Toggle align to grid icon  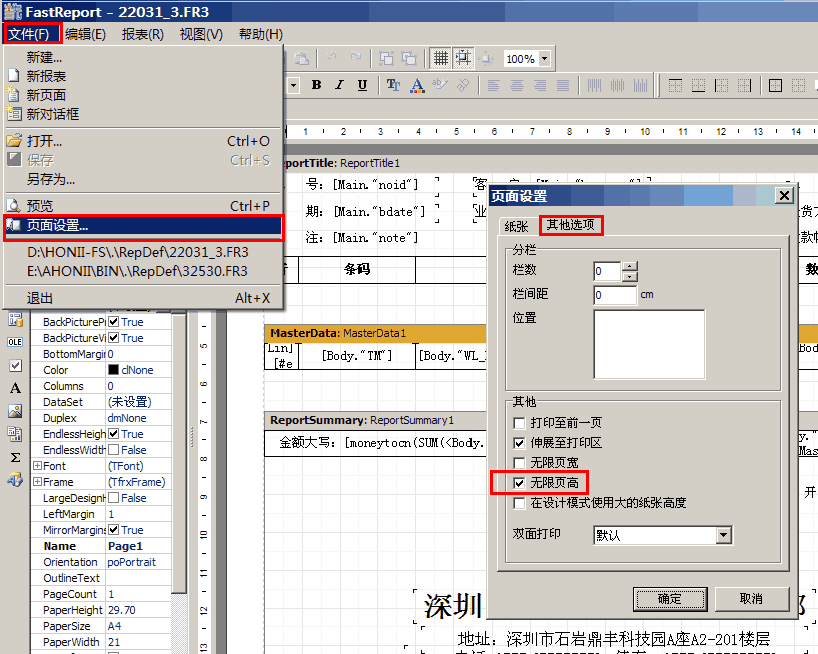tap(463, 58)
